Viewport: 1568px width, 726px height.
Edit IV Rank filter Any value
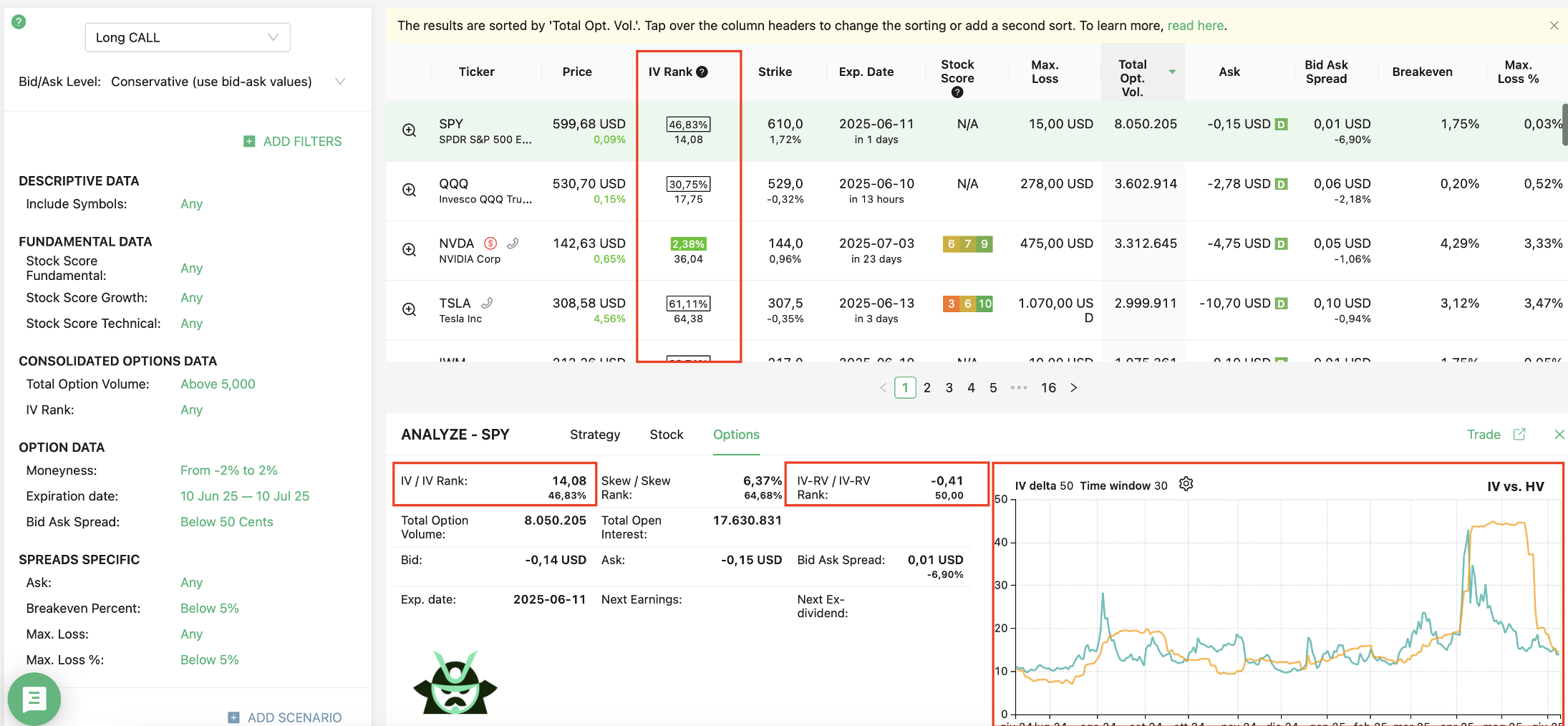coord(191,410)
